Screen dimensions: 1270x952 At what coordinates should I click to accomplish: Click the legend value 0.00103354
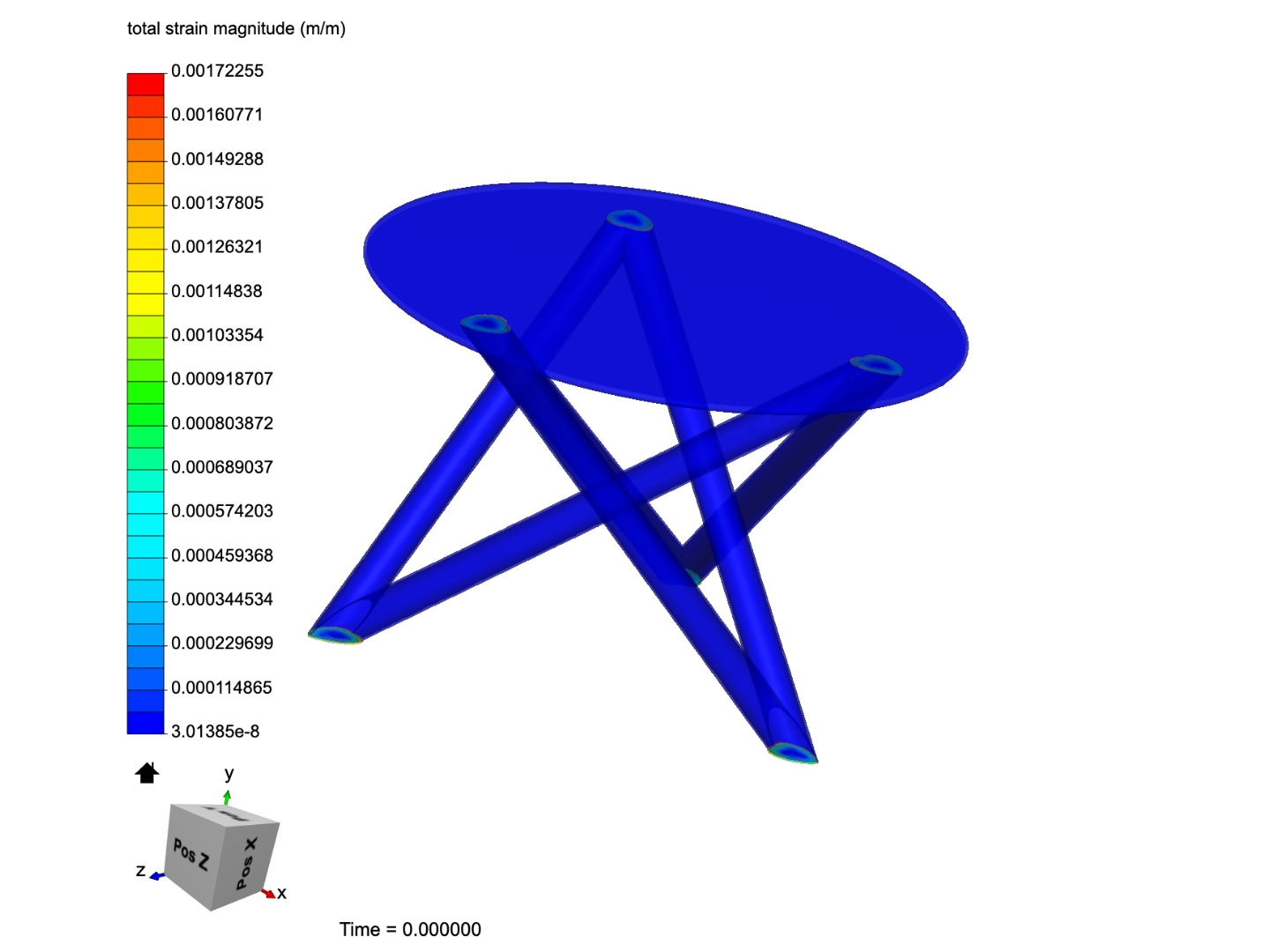point(217,335)
